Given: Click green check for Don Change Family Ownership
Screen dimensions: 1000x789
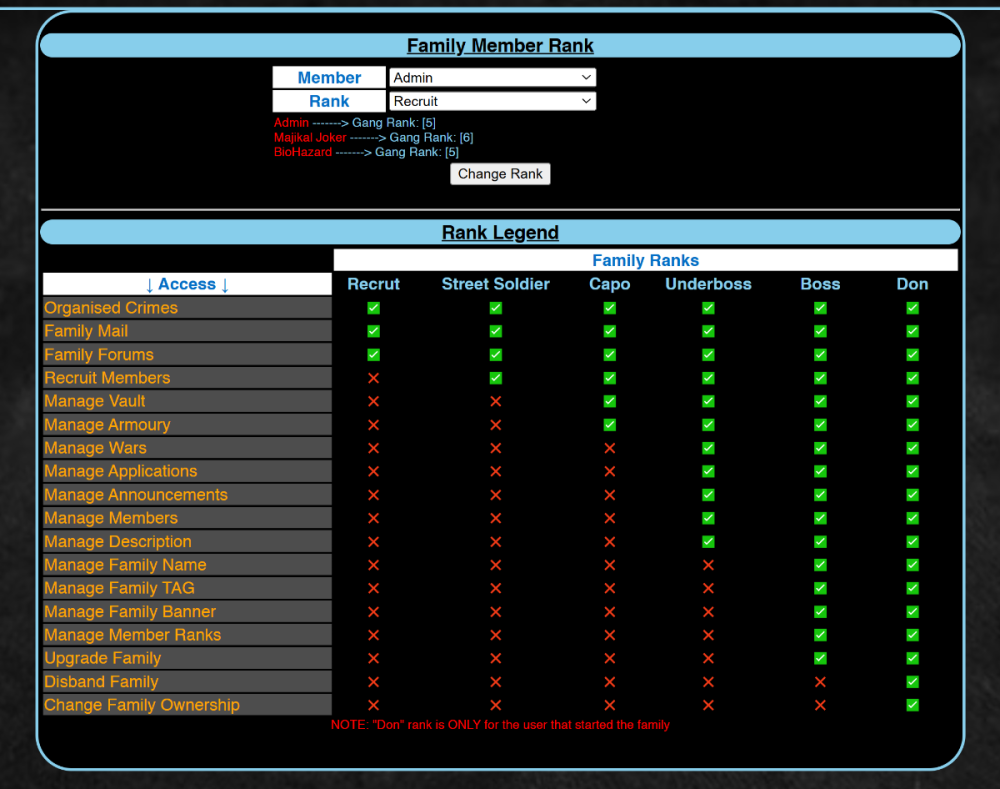Looking at the screenshot, I should click(912, 705).
